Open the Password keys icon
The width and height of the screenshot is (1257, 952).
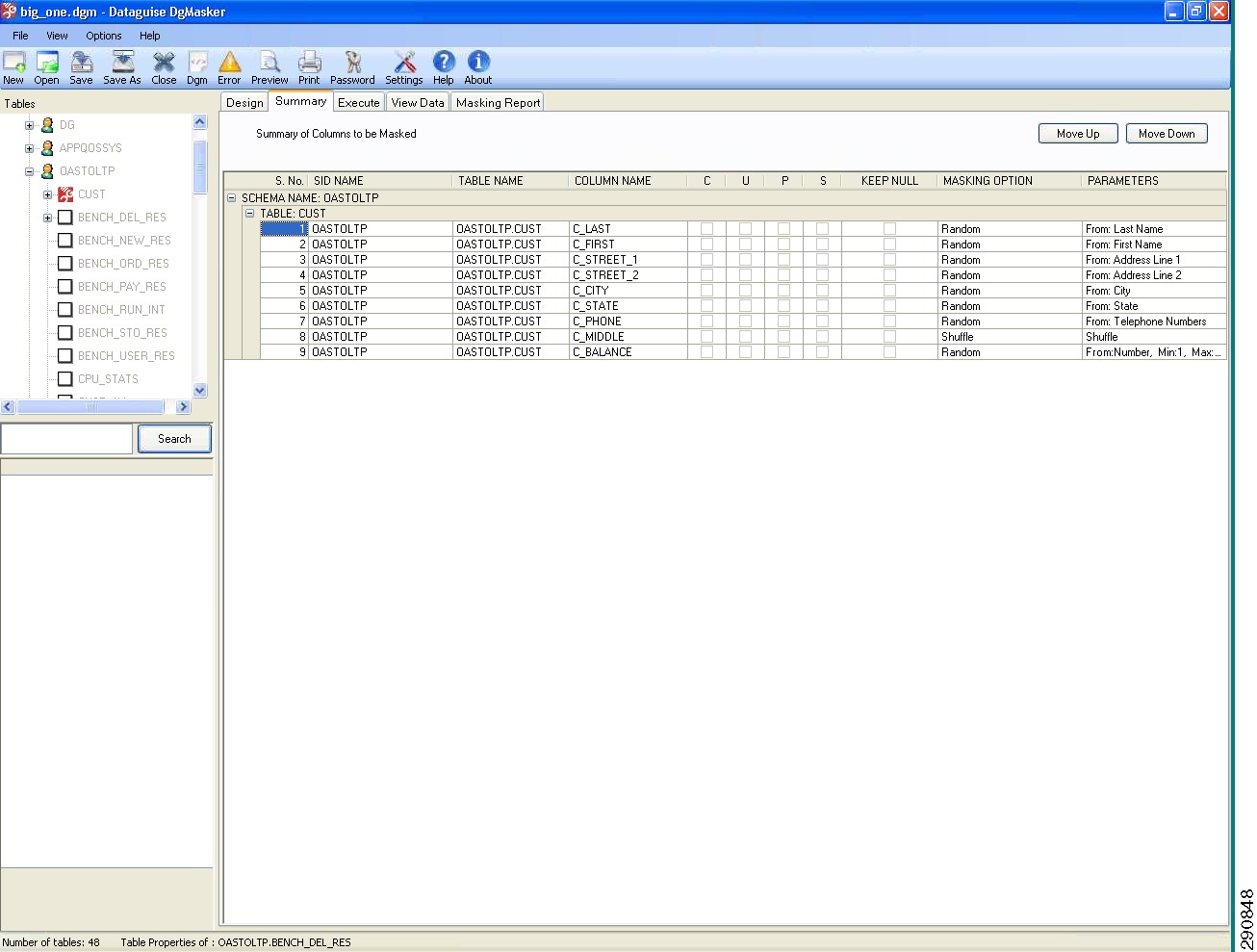coord(352,67)
